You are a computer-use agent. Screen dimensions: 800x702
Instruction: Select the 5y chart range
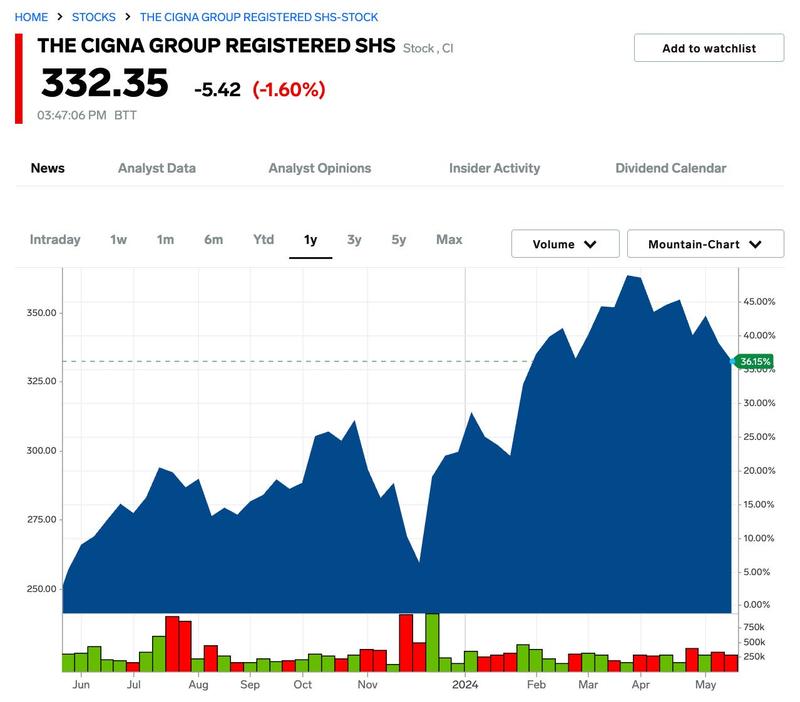[x=398, y=240]
